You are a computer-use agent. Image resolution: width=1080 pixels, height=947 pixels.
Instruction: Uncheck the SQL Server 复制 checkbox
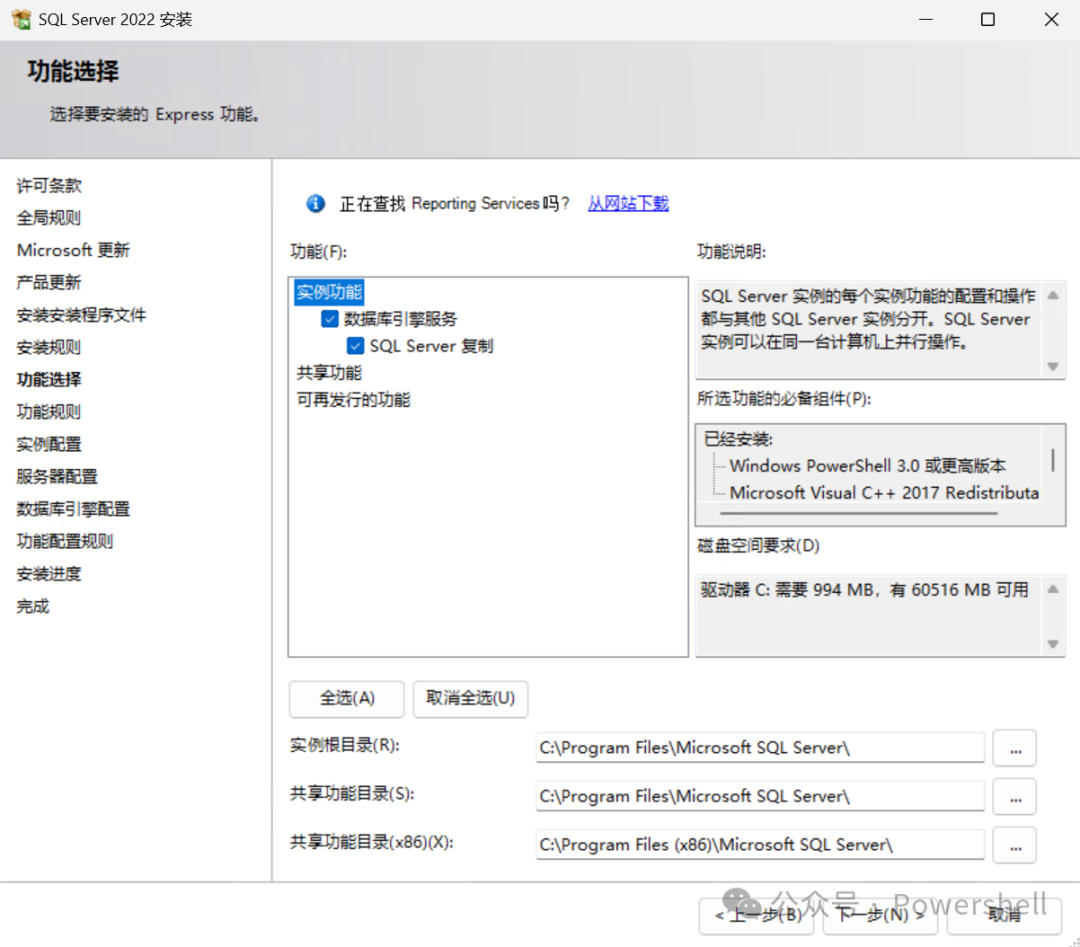pos(355,346)
